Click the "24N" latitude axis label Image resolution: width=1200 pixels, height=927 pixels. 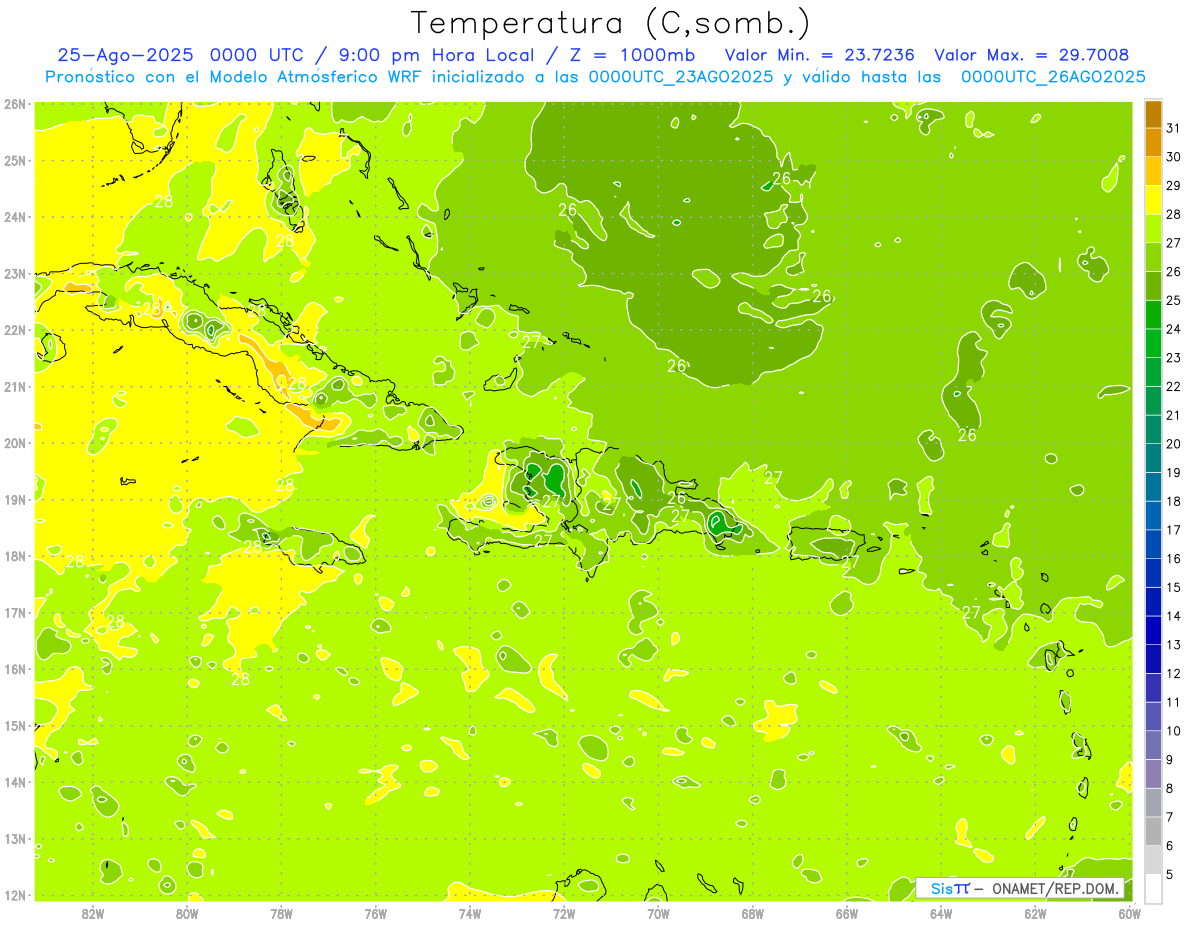click(14, 217)
